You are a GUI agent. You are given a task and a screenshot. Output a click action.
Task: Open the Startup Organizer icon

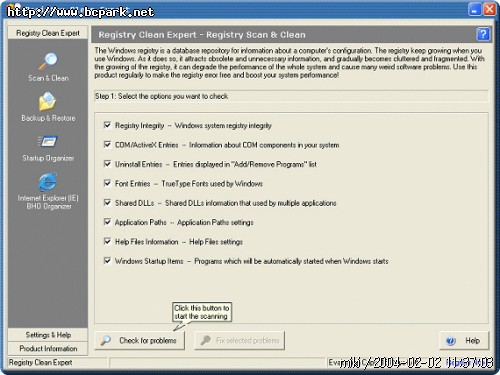(48, 142)
